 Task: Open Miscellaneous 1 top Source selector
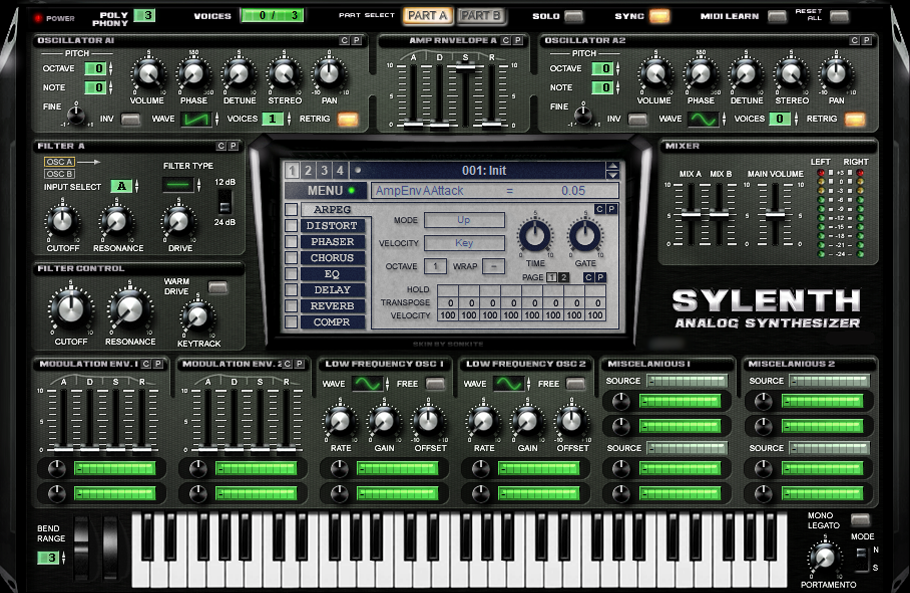687,381
